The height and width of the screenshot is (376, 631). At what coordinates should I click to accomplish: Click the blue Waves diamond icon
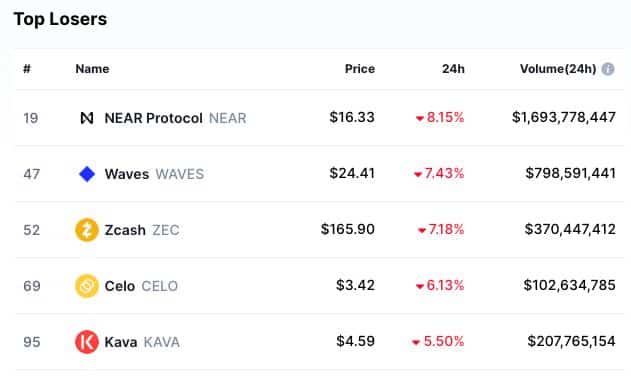87,174
